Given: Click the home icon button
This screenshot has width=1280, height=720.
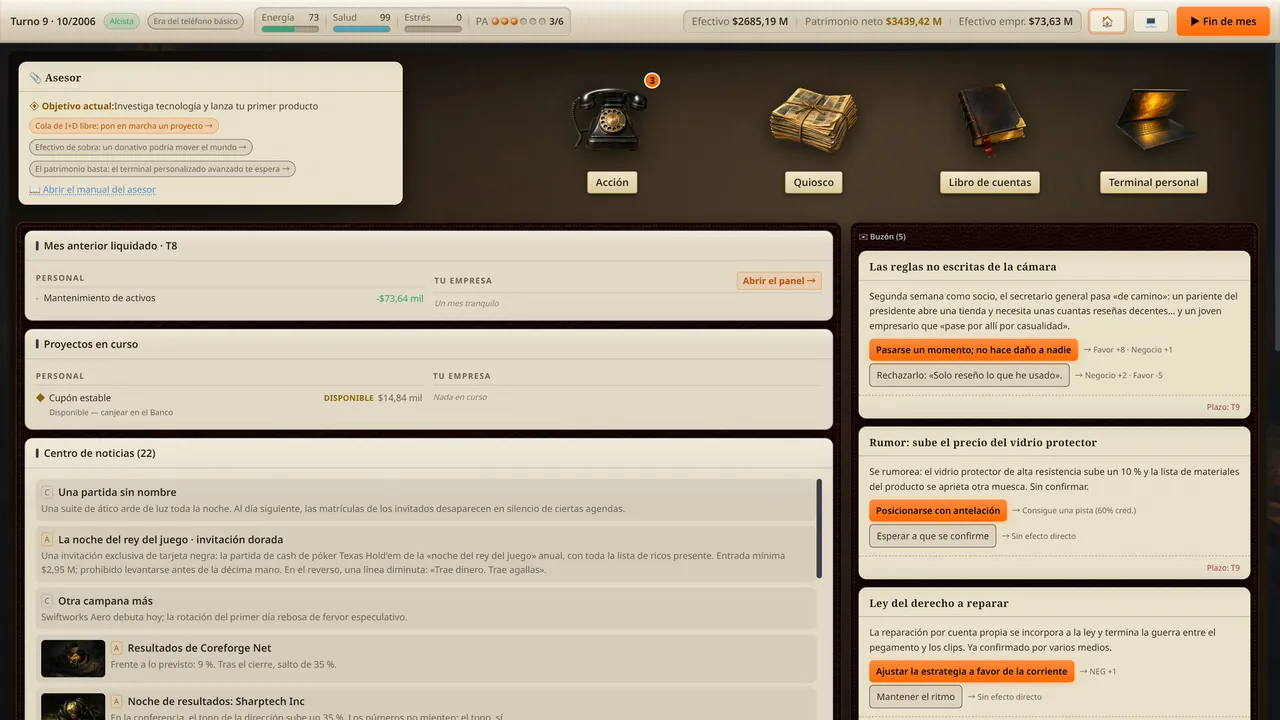Looking at the screenshot, I should (x=1107, y=21).
